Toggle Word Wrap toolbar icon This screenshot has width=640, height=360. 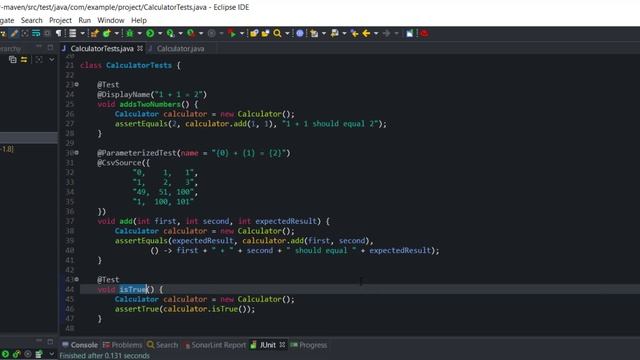click(36, 33)
